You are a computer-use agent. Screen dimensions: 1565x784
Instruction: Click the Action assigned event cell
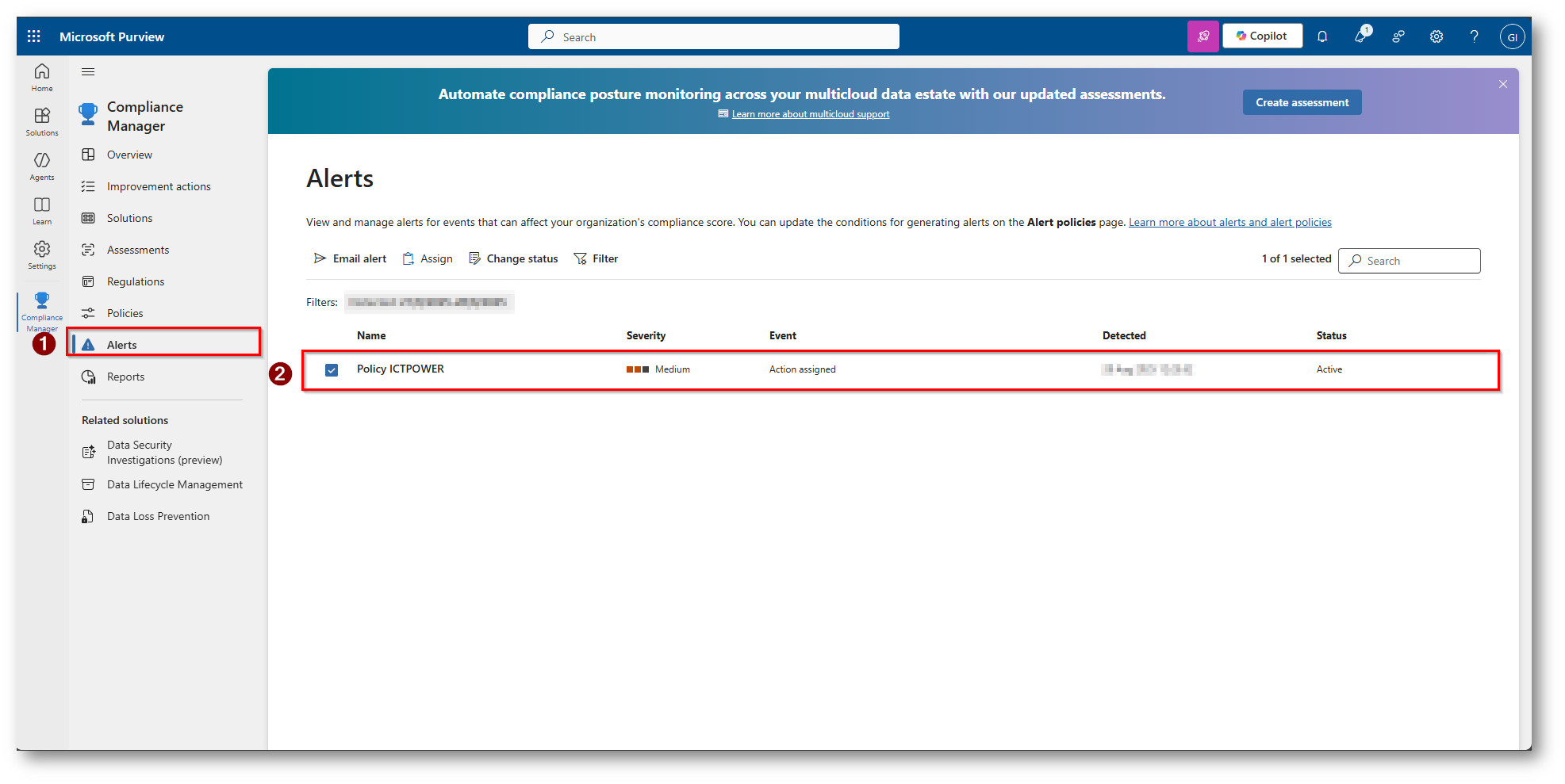(x=803, y=369)
